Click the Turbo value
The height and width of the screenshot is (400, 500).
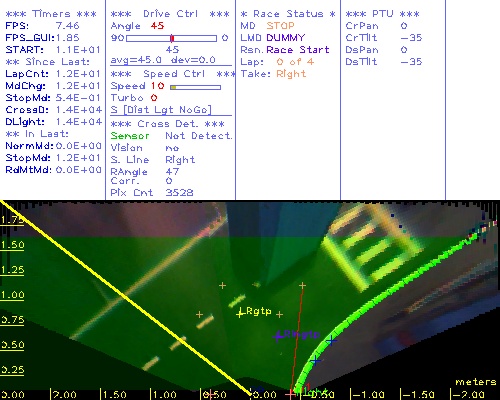click(x=154, y=98)
